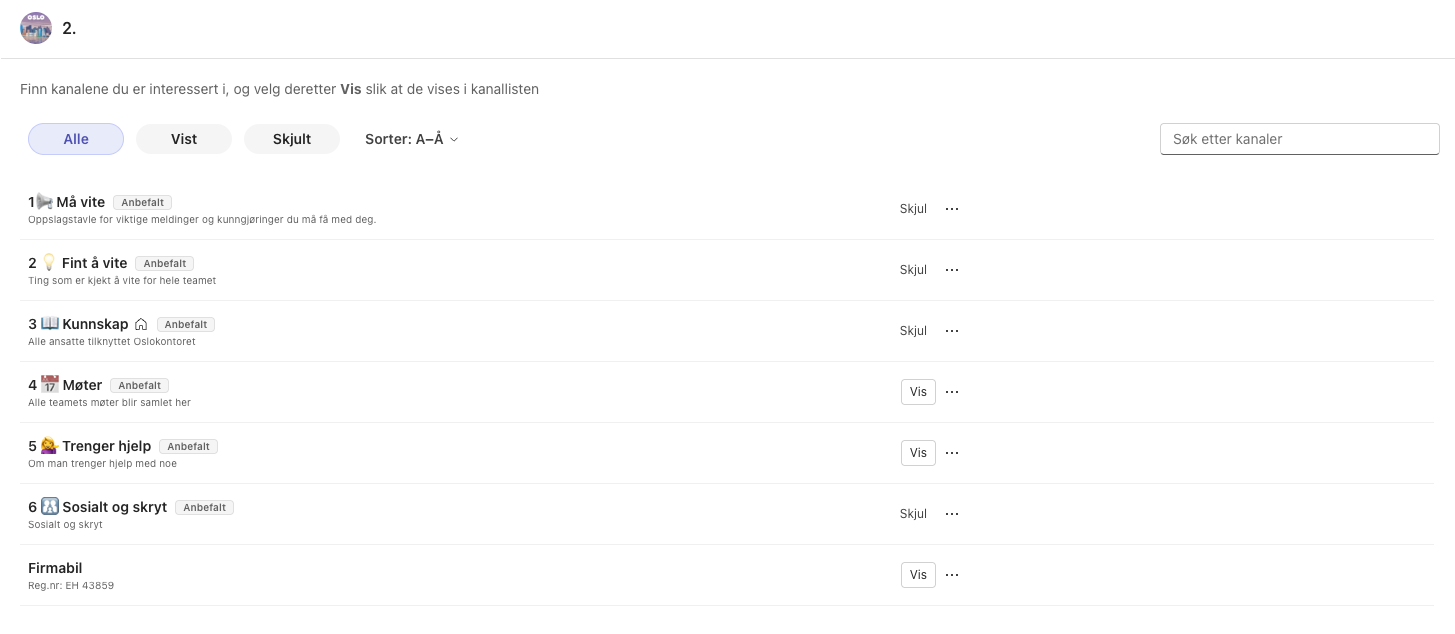
Task: Open more options for Sosialt og skryt
Action: [952, 514]
